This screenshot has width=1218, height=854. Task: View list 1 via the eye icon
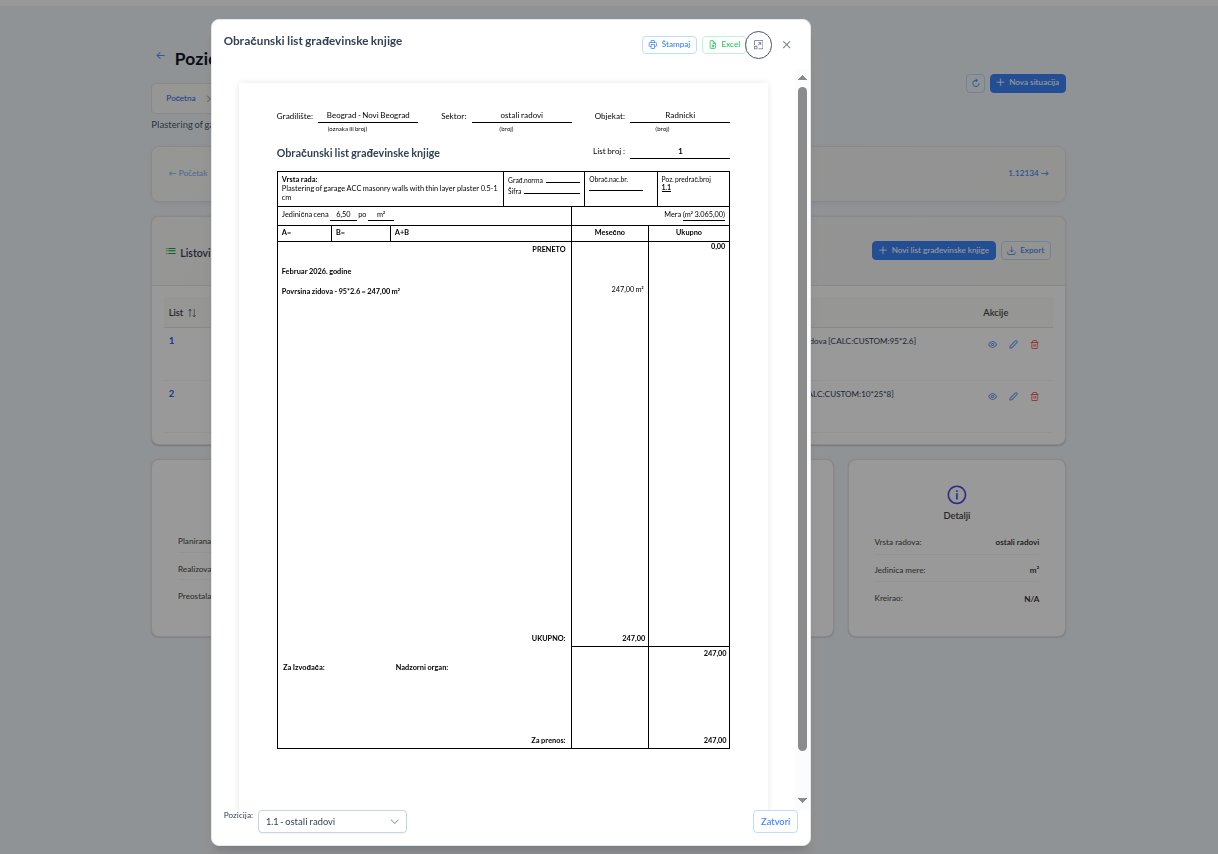[x=993, y=343]
